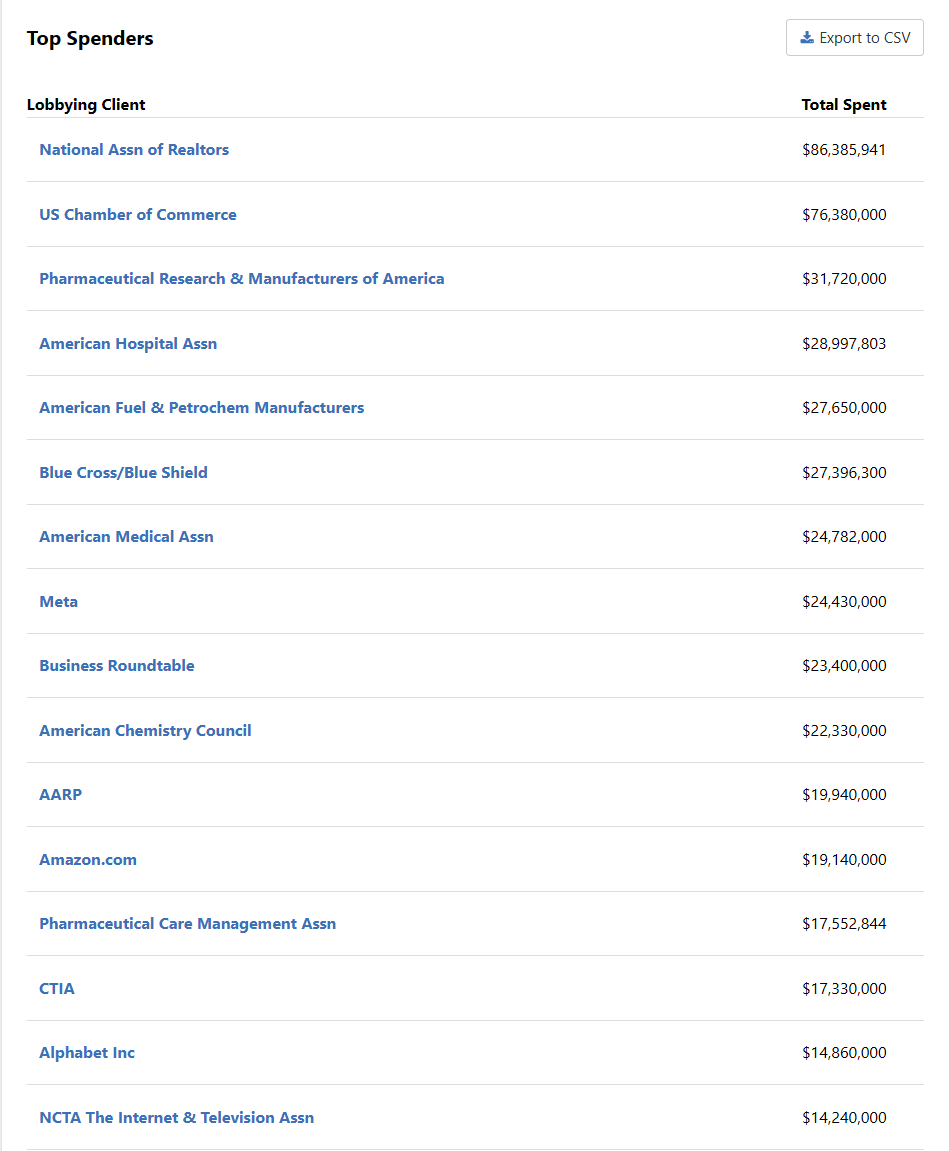Screen dimensions: 949x1151
Task: Open the Alphabet Inc link
Action: tap(87, 1053)
